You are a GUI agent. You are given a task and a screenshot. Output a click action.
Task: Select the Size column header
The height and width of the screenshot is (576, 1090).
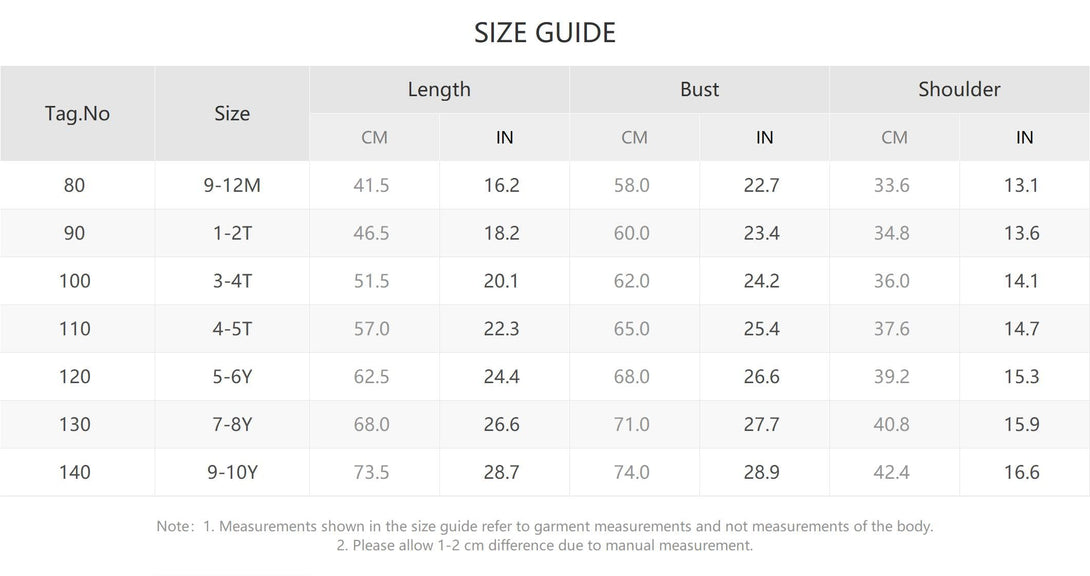(232, 113)
